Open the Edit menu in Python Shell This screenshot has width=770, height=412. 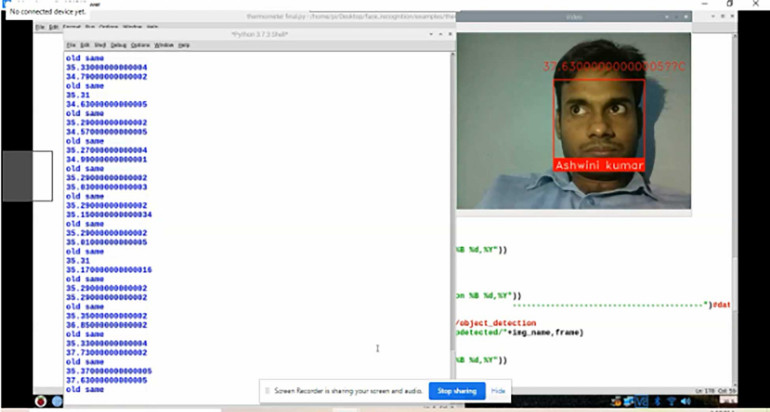click(x=85, y=45)
